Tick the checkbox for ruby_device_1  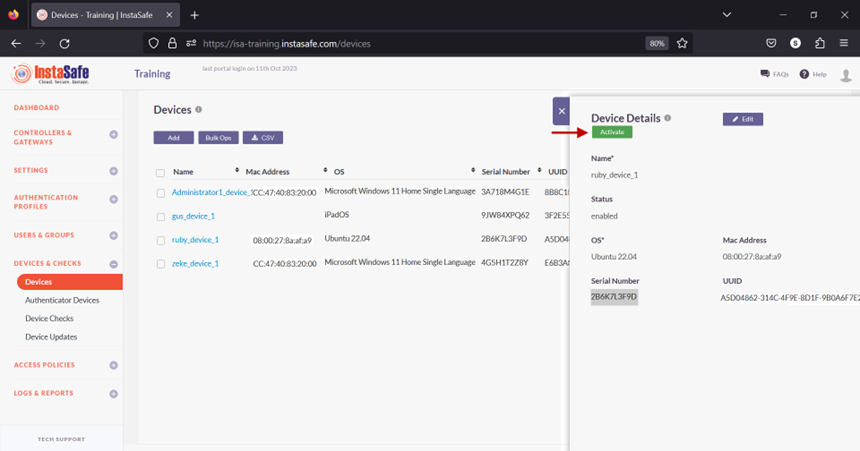161,240
